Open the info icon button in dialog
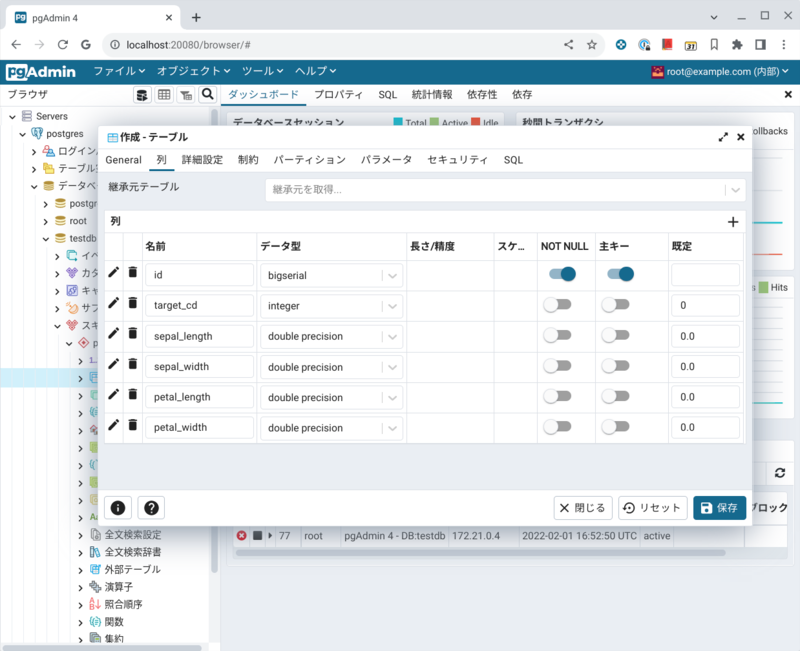The image size is (800, 651). (x=118, y=508)
